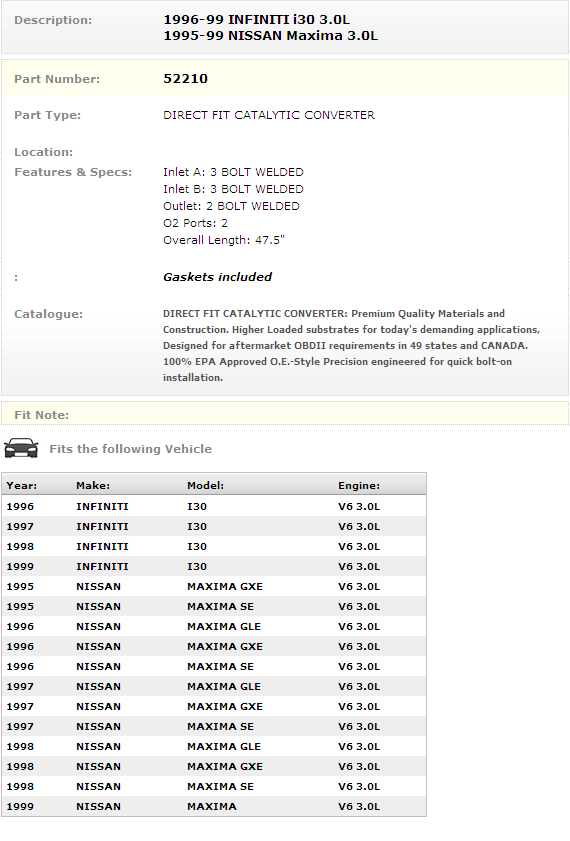Click the Make column header
Image resolution: width=570 pixels, height=841 pixels.
click(x=93, y=485)
